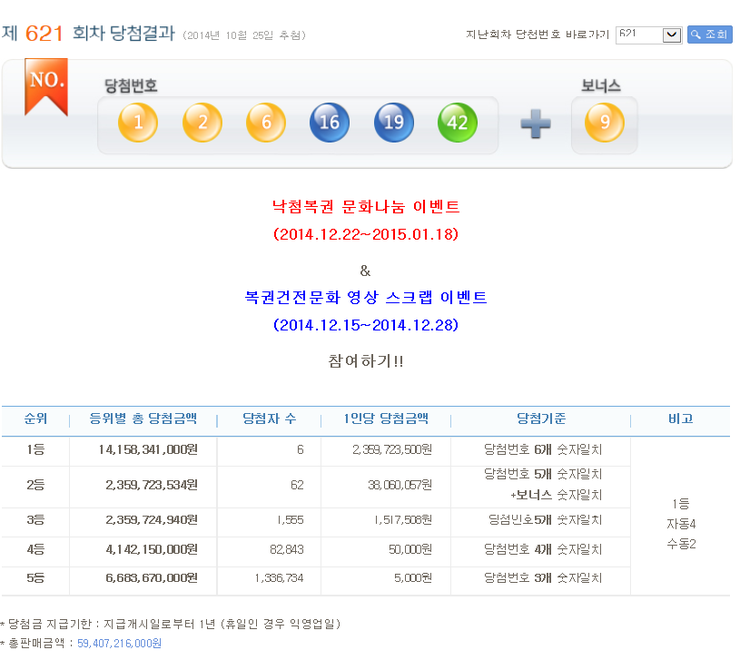The width and height of the screenshot is (740, 660).
Task: Click total prize 2,359,723,534원
Action: click(151, 485)
